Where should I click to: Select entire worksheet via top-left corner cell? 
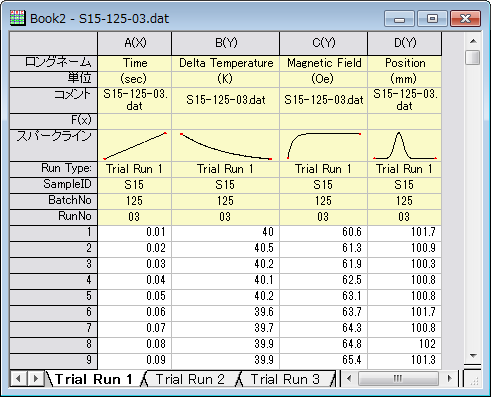(53, 44)
